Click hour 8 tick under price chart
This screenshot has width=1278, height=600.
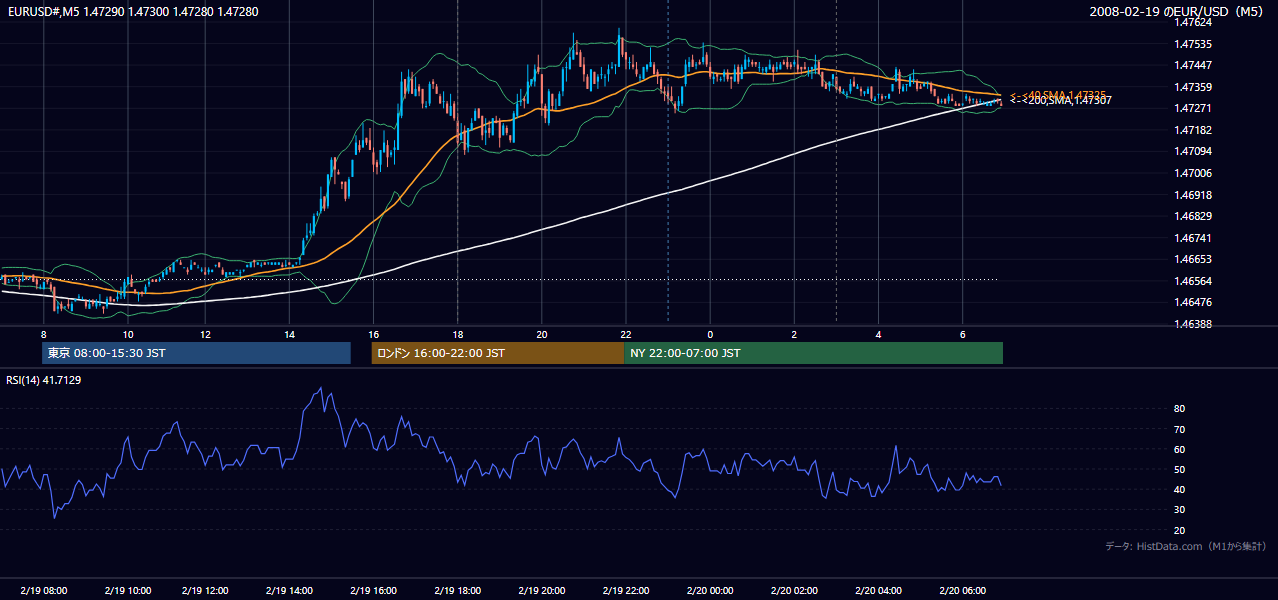click(x=44, y=334)
